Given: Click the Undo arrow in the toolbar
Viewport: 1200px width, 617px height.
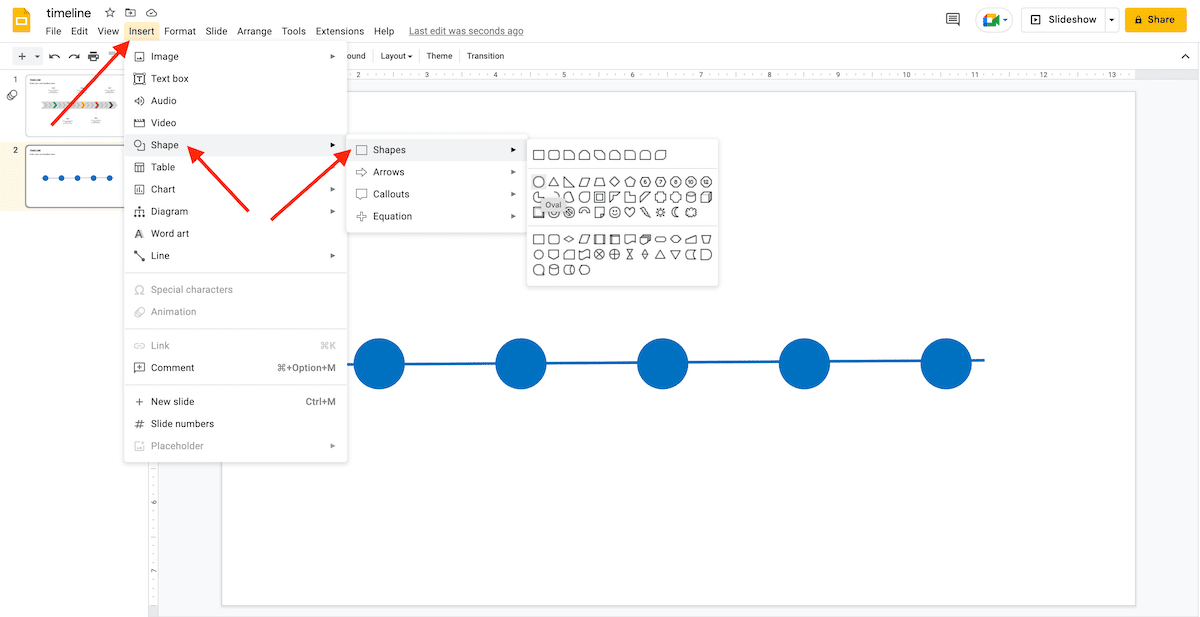Looking at the screenshot, I should [x=54, y=56].
